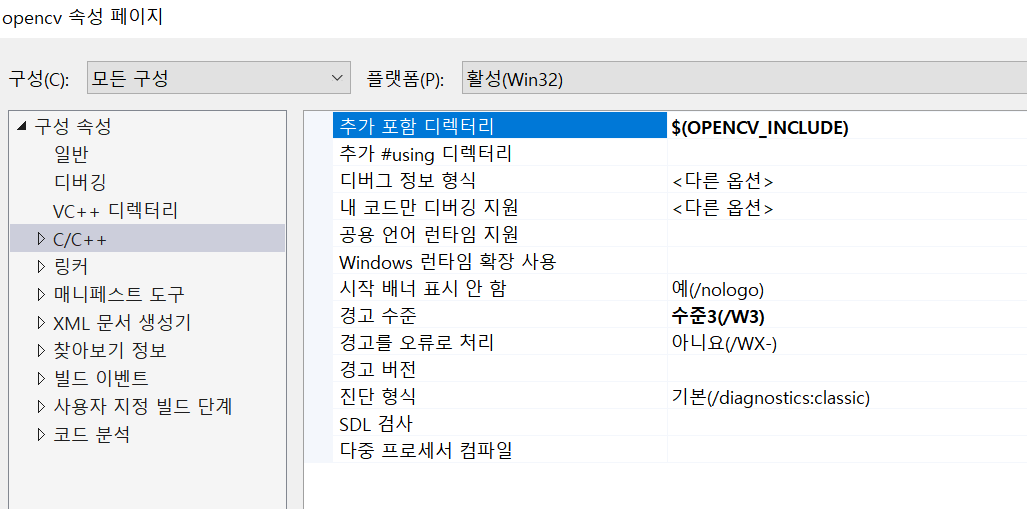Select 공용 언어 런타임 지원 property

[x=500, y=234]
